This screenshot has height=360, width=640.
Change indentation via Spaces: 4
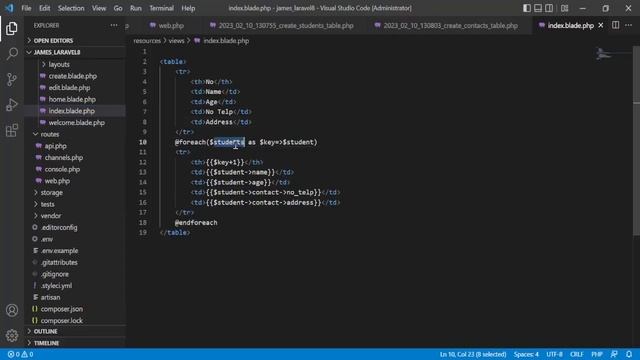(x=526, y=354)
